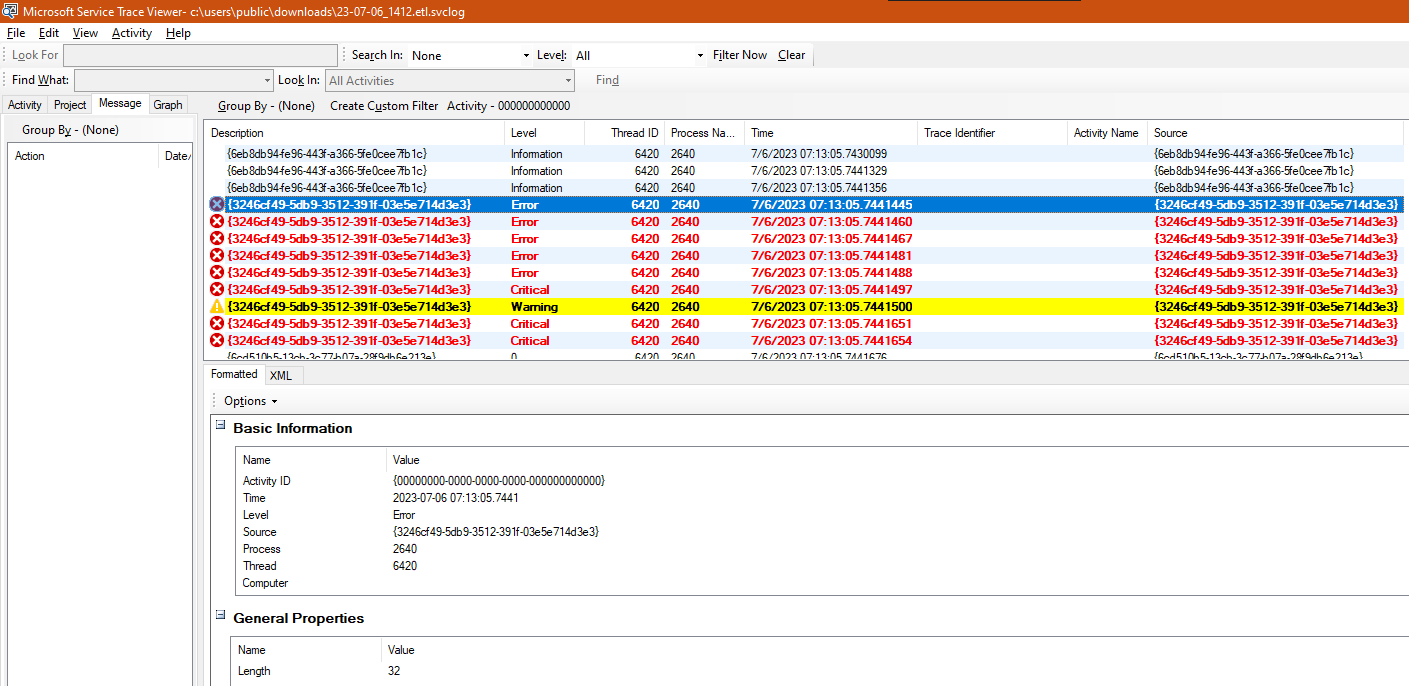Click the critical icon of the 07:13:05.7441654 row
This screenshot has height=686, width=1409.
point(217,341)
